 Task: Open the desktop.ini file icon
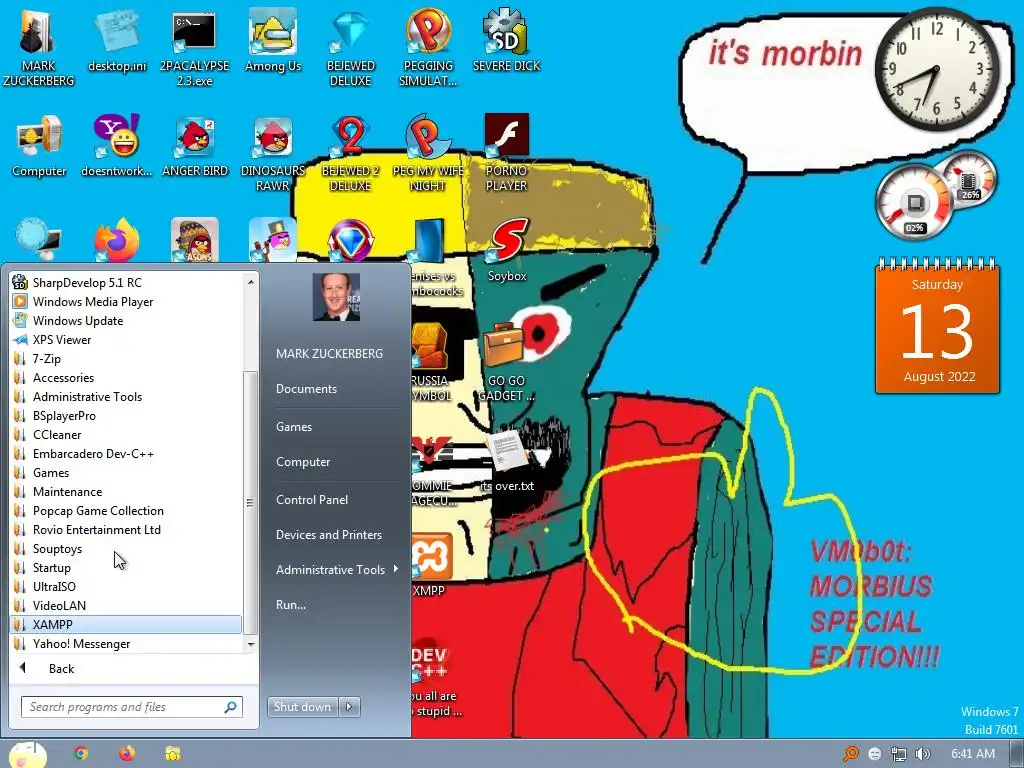[x=117, y=42]
